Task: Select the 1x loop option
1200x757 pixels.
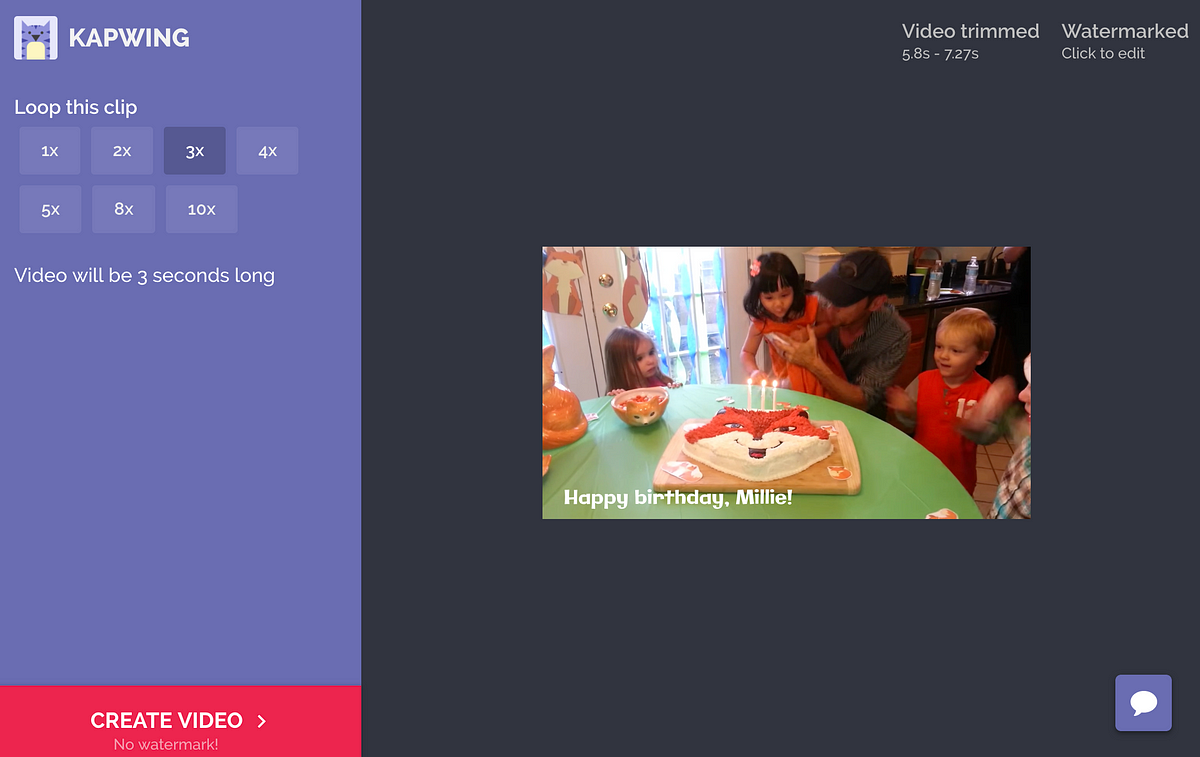Action: click(50, 151)
